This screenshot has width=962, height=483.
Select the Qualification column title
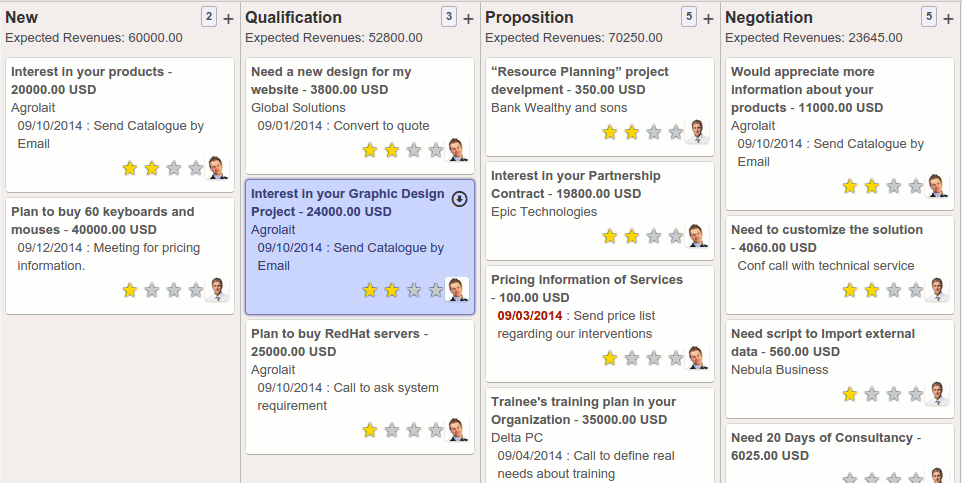[293, 17]
